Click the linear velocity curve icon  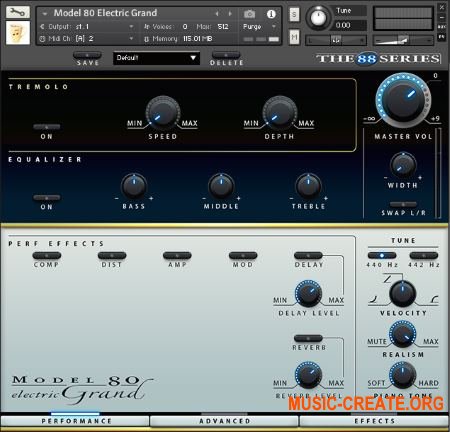(x=387, y=279)
